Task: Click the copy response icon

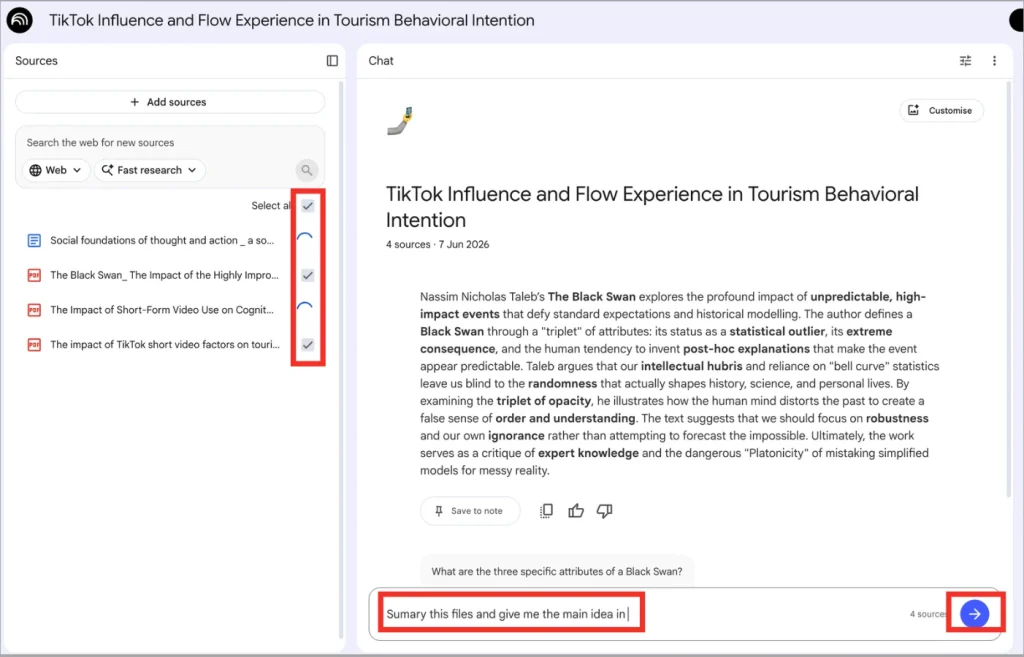Action: tap(547, 511)
